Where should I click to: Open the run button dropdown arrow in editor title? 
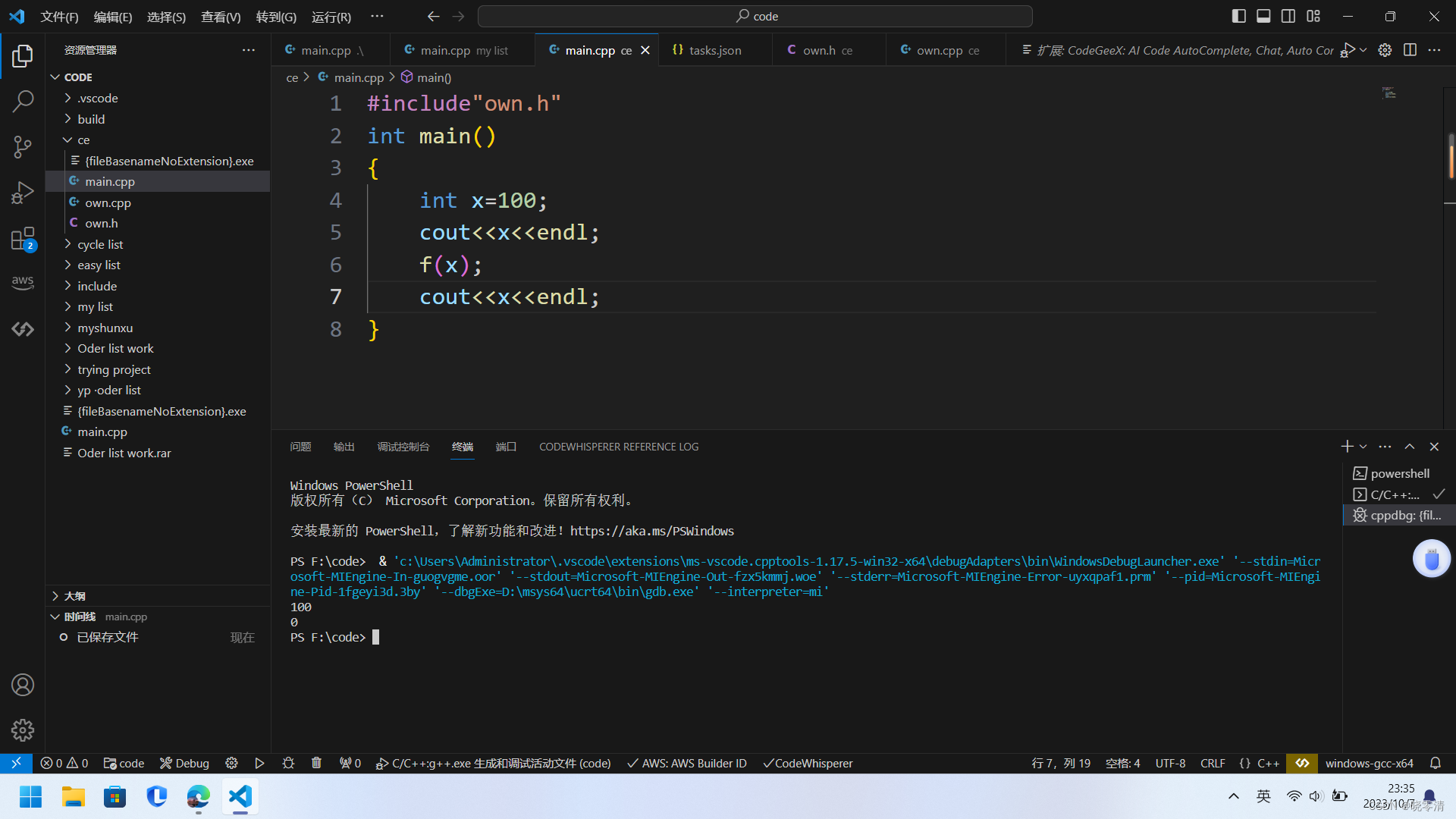(x=1363, y=50)
